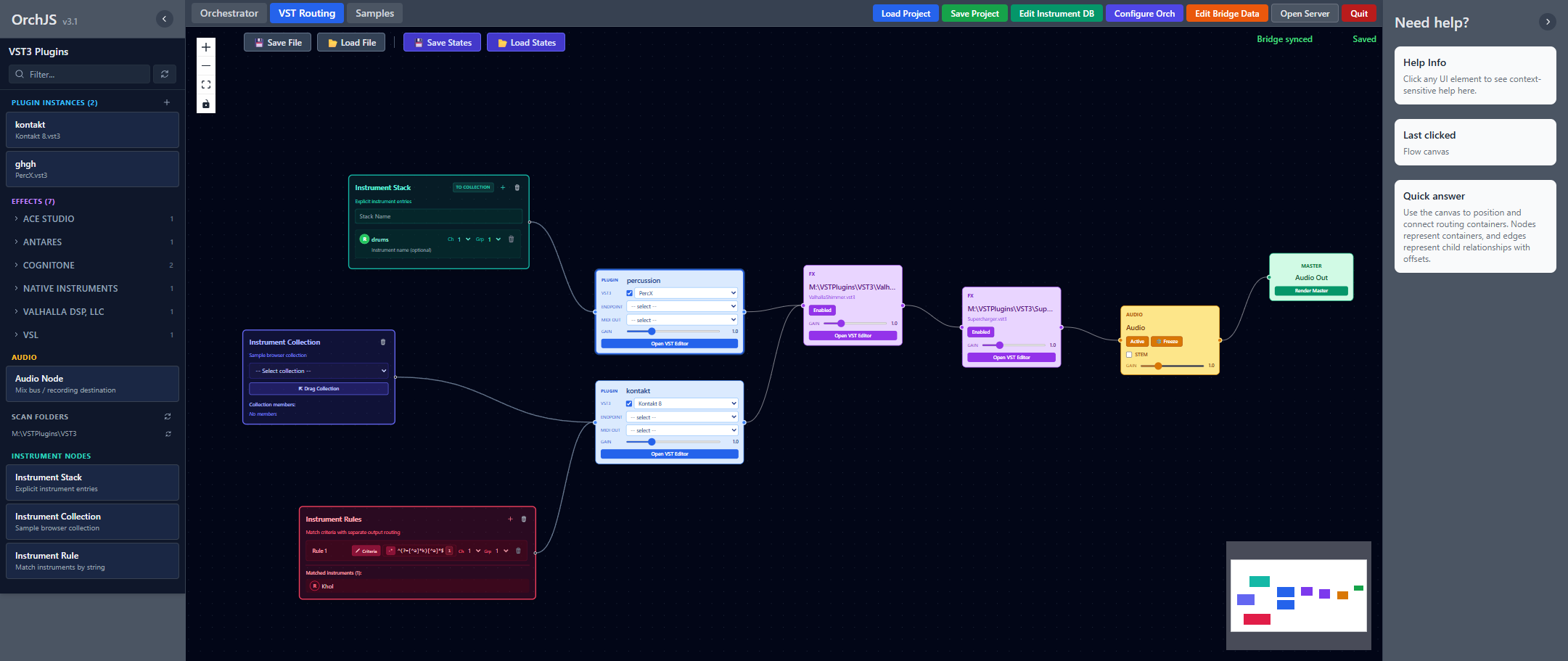Toggle Enabled on the ValhallaShimmer FX node
This screenshot has height=661, width=1568.
pos(822,310)
